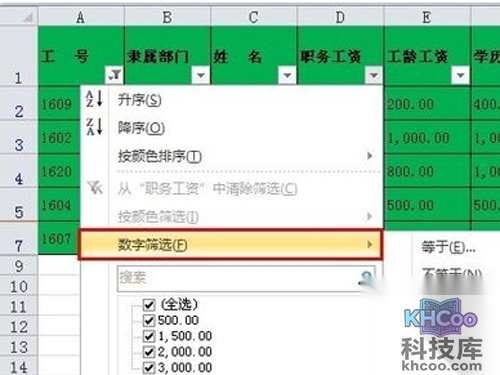
Task: Select row 3 header
Action: 19,137
